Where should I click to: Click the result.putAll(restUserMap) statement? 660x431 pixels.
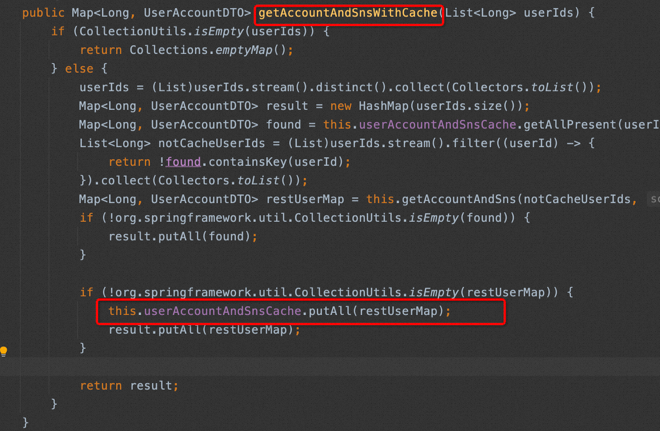(x=205, y=330)
